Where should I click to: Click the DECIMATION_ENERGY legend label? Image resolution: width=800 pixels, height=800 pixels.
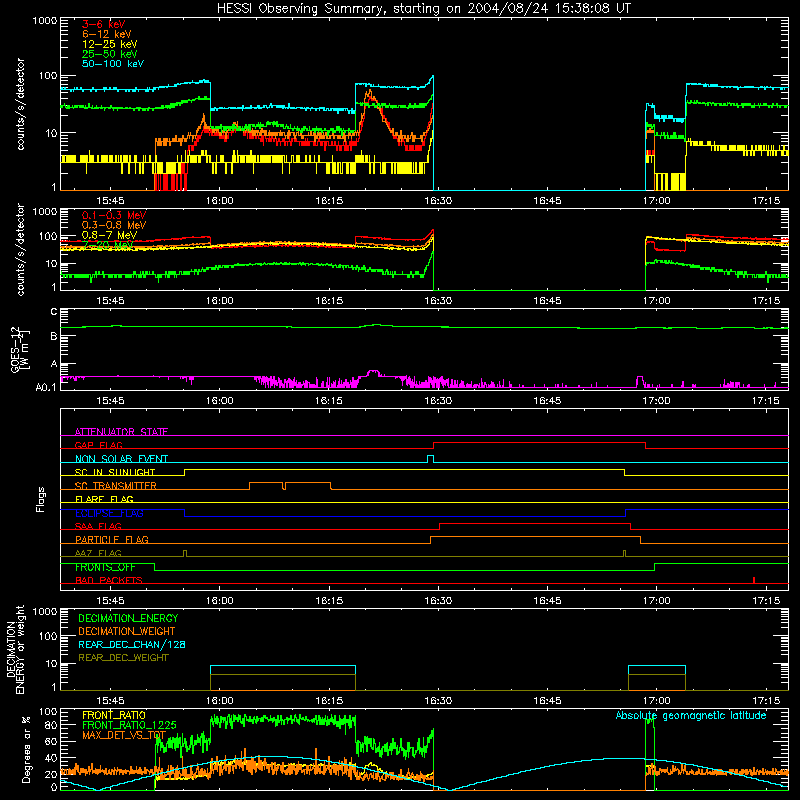(x=128, y=618)
